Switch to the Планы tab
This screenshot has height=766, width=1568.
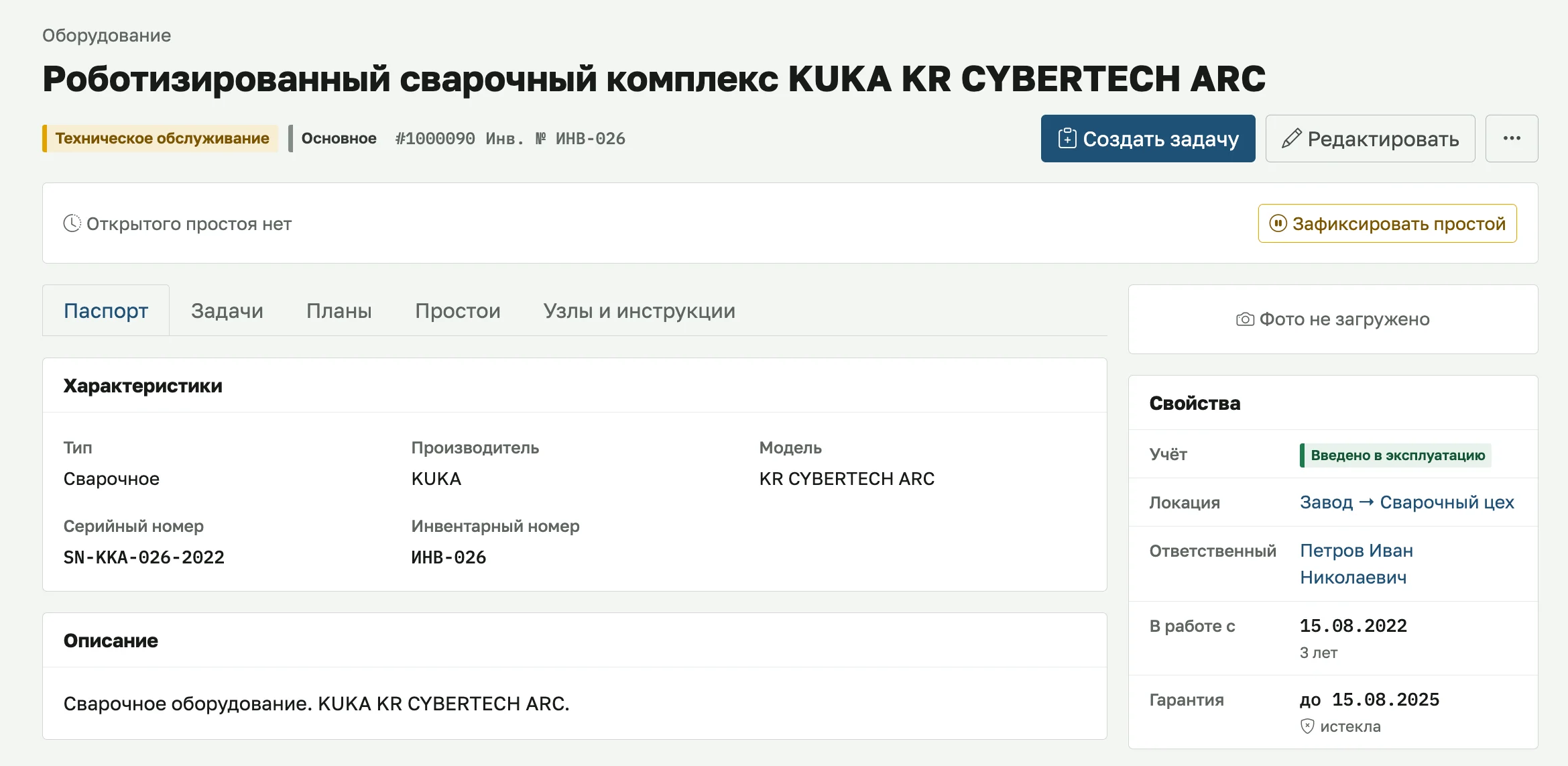(339, 311)
